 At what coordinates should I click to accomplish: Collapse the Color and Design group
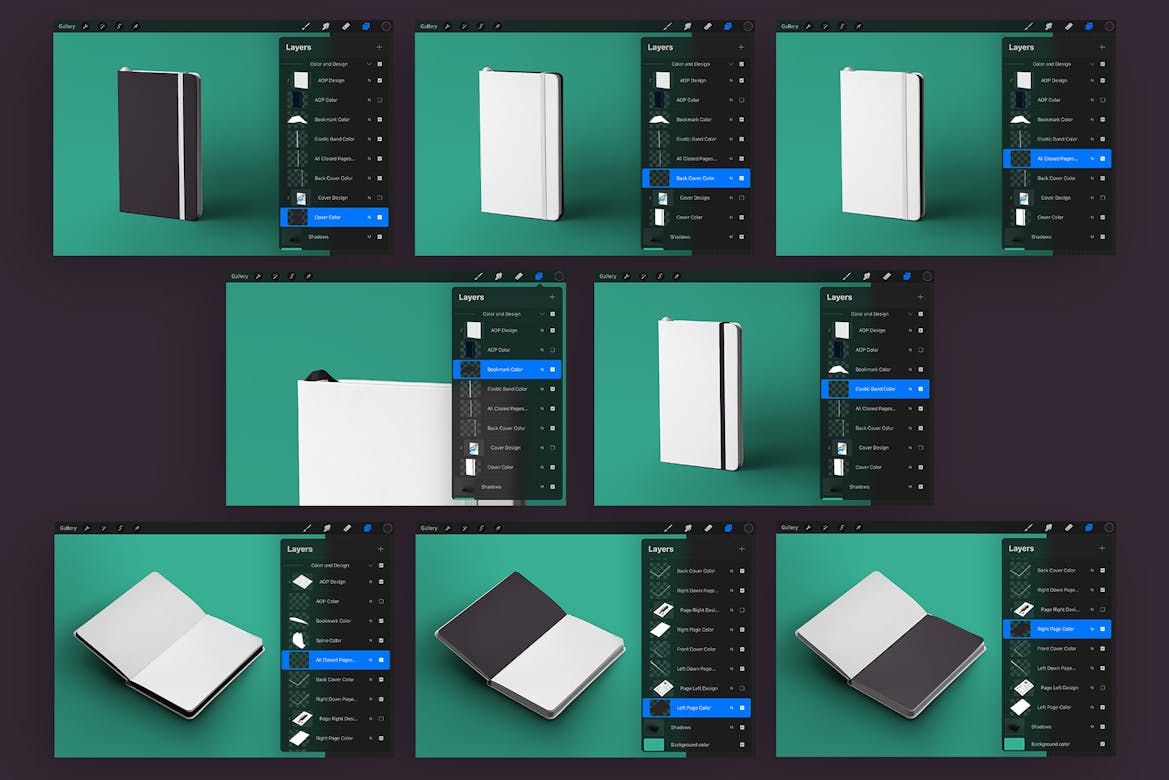coord(369,63)
